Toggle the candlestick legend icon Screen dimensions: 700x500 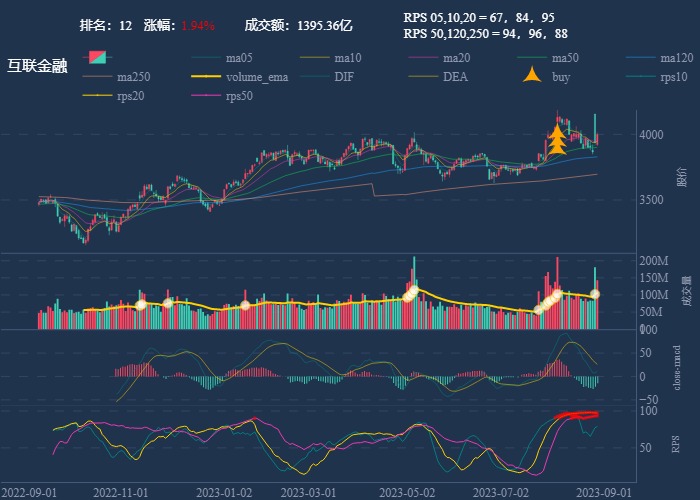click(99, 57)
